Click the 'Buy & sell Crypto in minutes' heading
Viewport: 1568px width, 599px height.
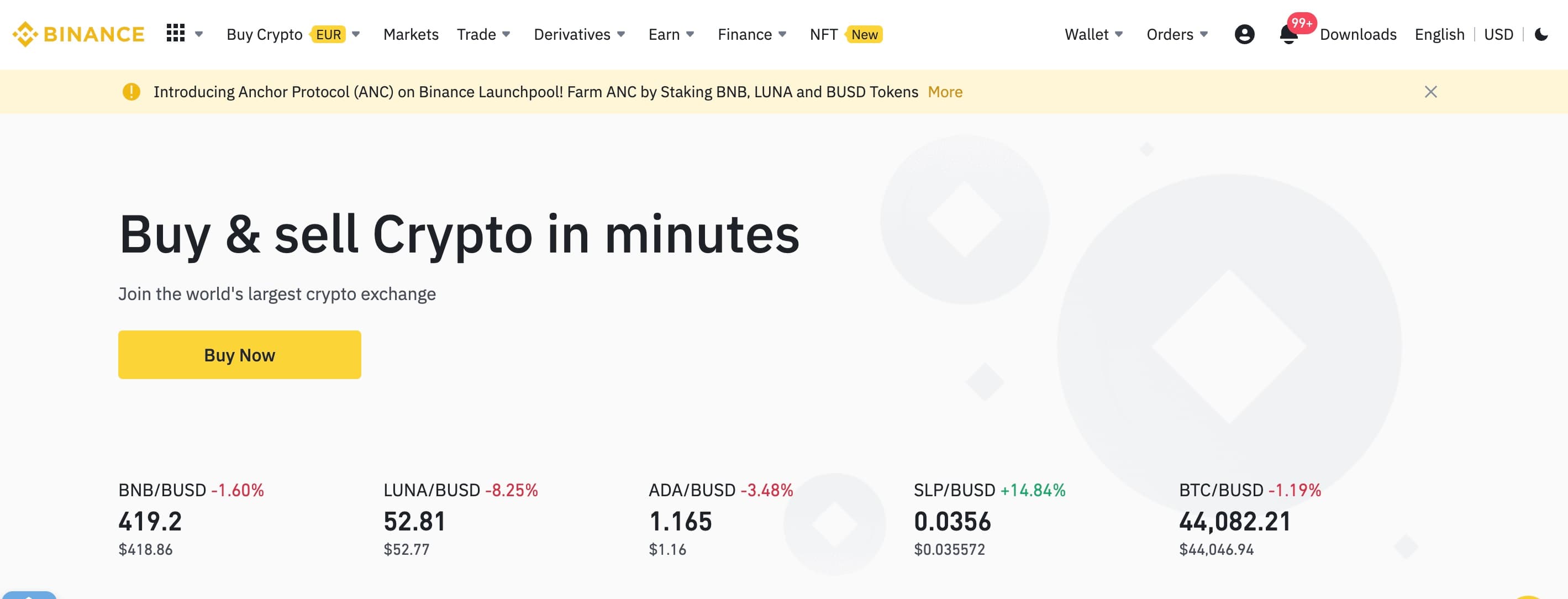point(459,235)
